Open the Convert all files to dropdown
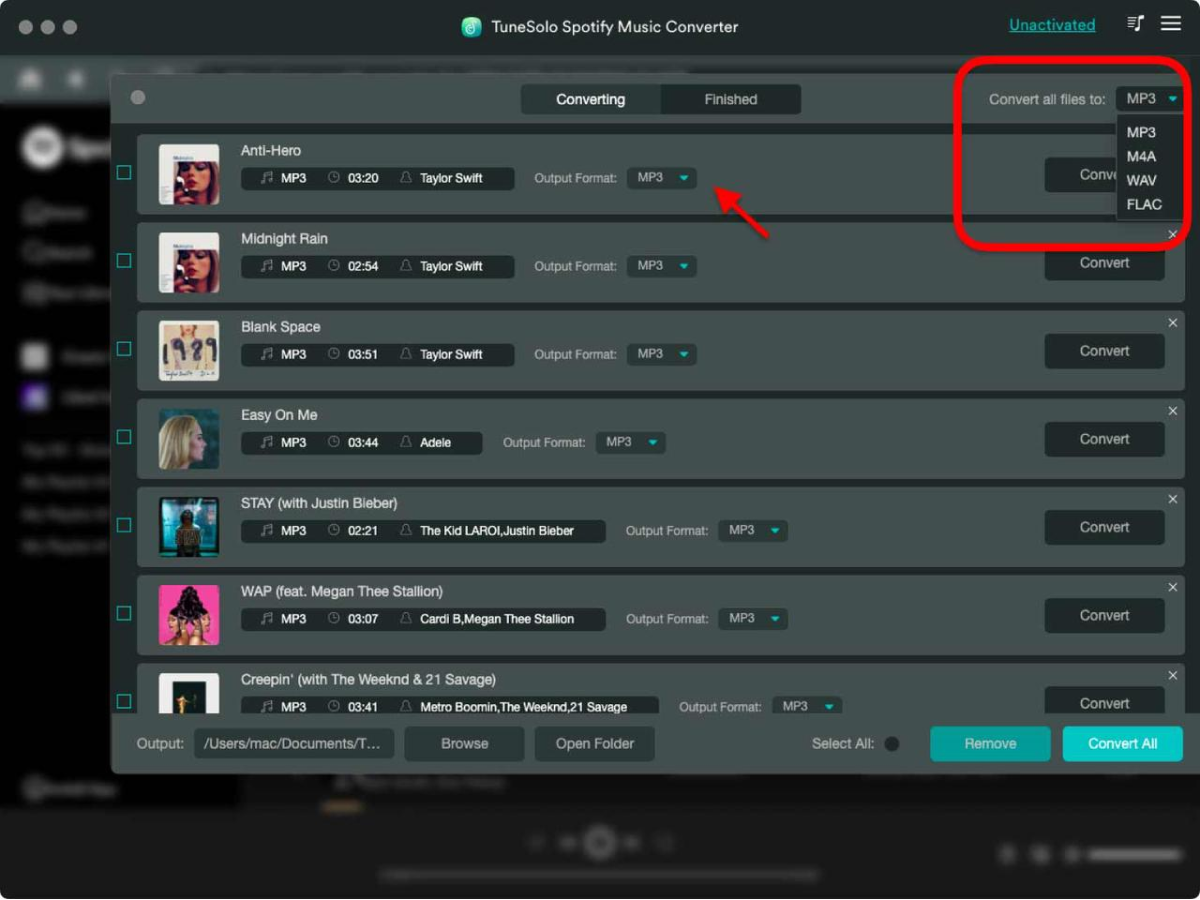Image resolution: width=1200 pixels, height=900 pixels. pyautogui.click(x=1151, y=98)
